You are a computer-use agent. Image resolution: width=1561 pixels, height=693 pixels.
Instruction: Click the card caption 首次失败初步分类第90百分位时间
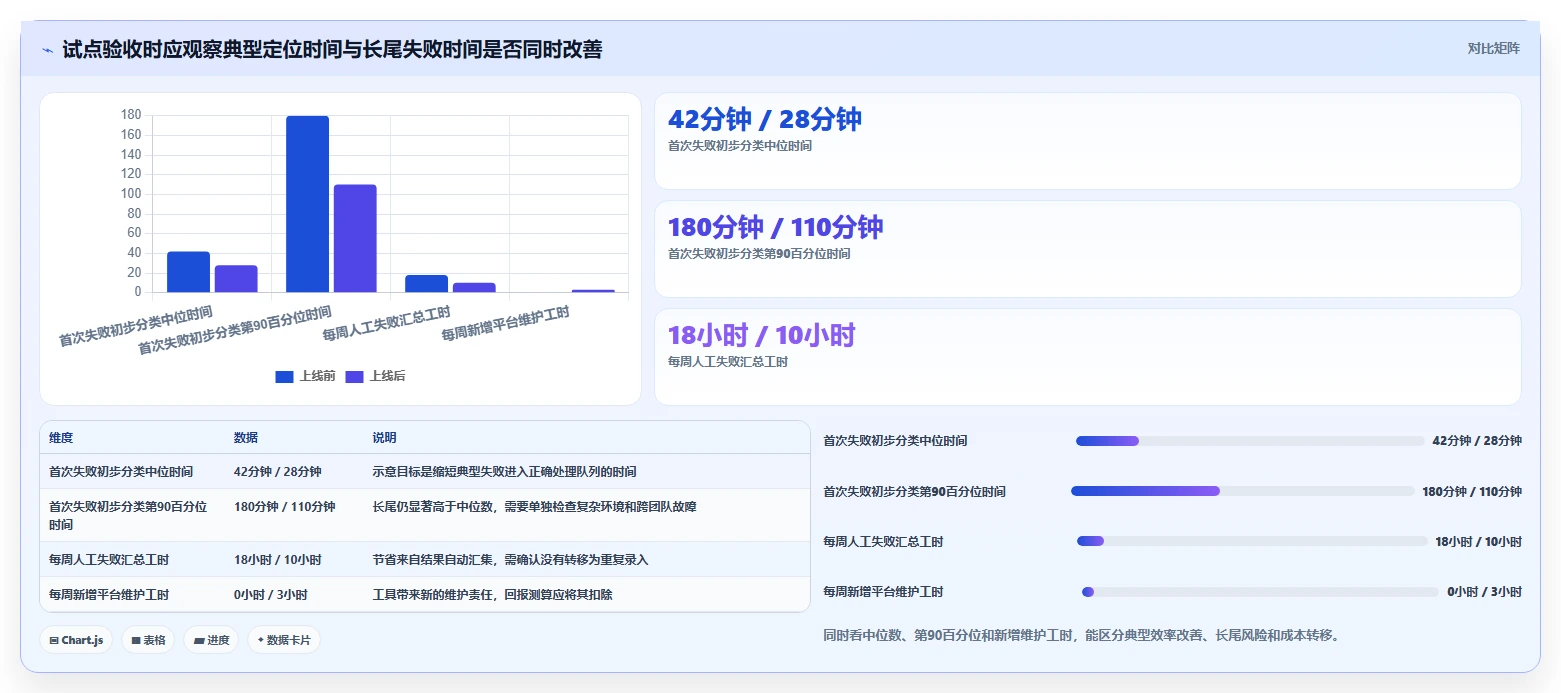(759, 254)
